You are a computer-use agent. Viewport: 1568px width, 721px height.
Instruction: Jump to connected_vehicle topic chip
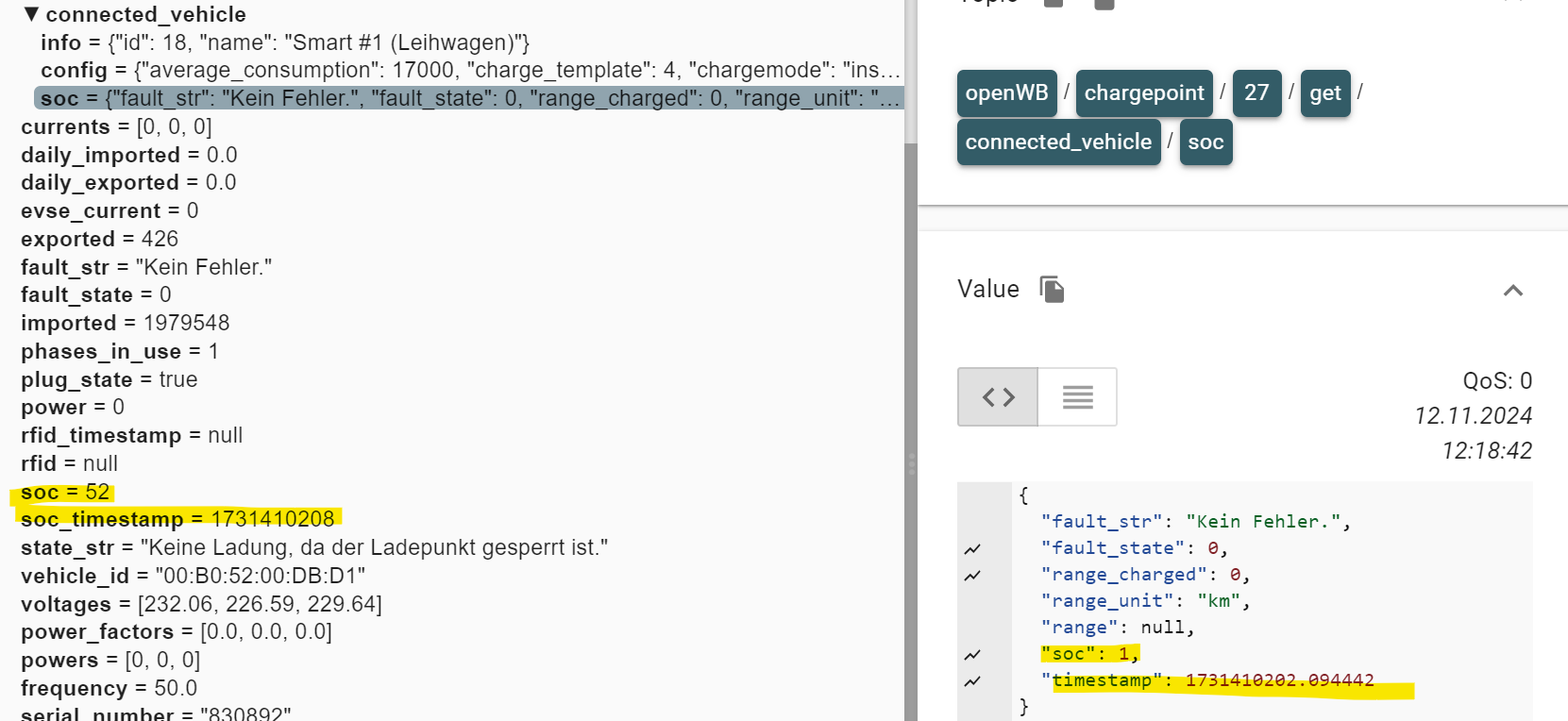coord(1057,143)
